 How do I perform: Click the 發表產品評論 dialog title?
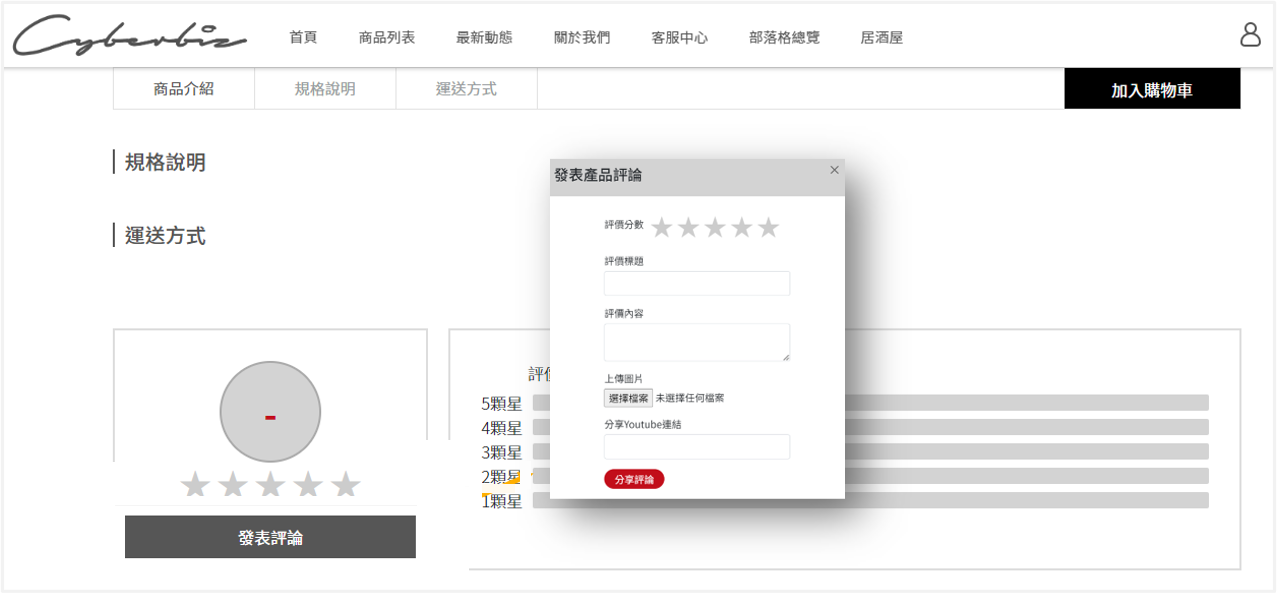[x=598, y=175]
